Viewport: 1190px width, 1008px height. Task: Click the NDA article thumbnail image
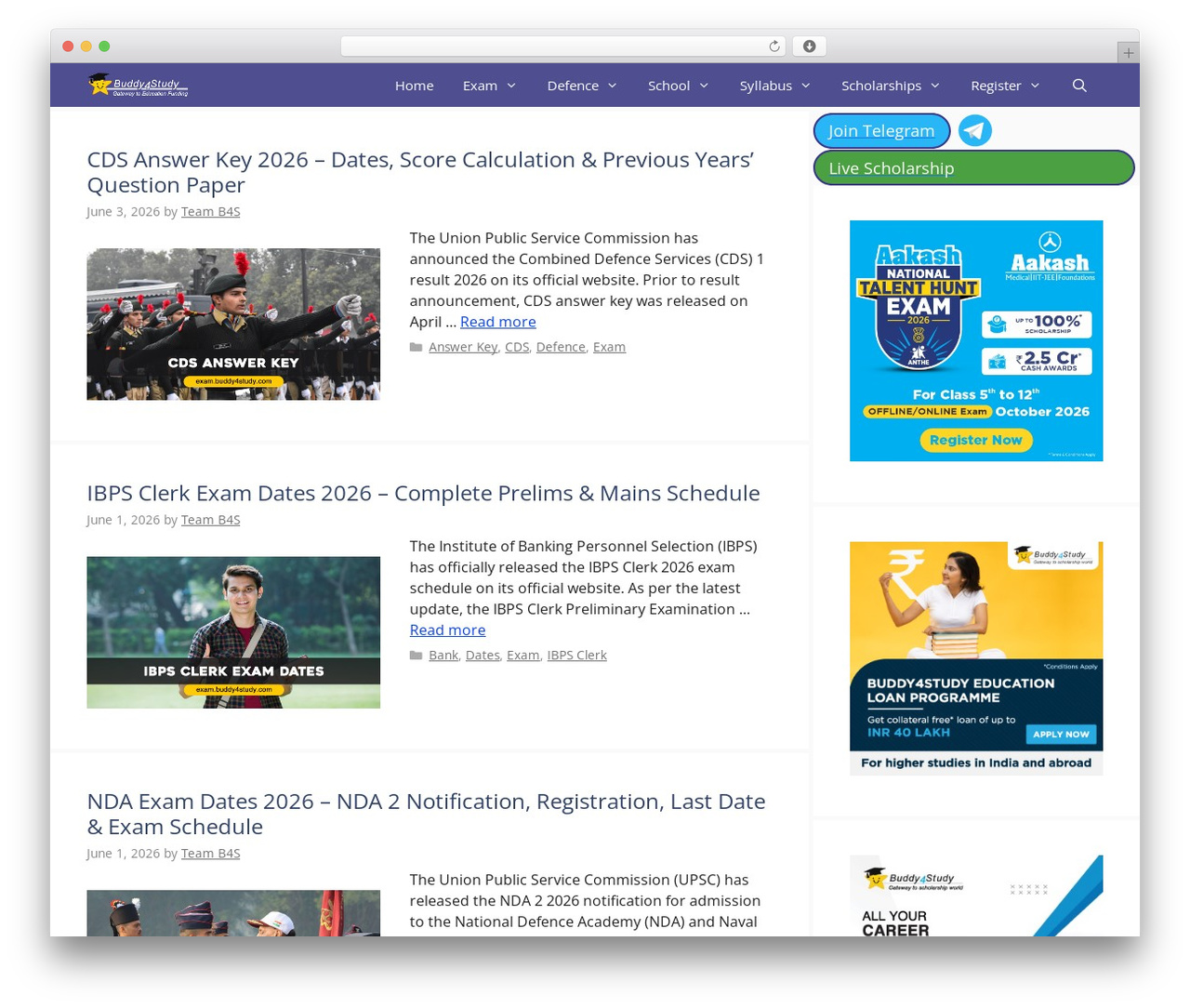point(233,913)
